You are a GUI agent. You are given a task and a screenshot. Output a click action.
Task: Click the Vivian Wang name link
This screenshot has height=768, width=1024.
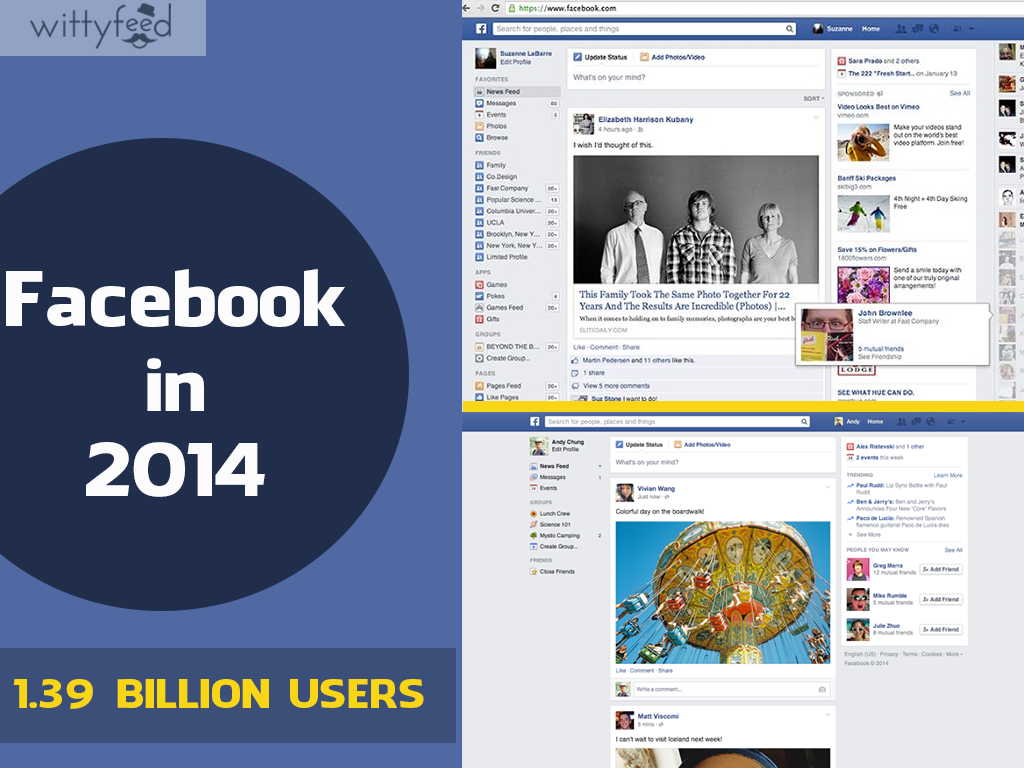656,488
